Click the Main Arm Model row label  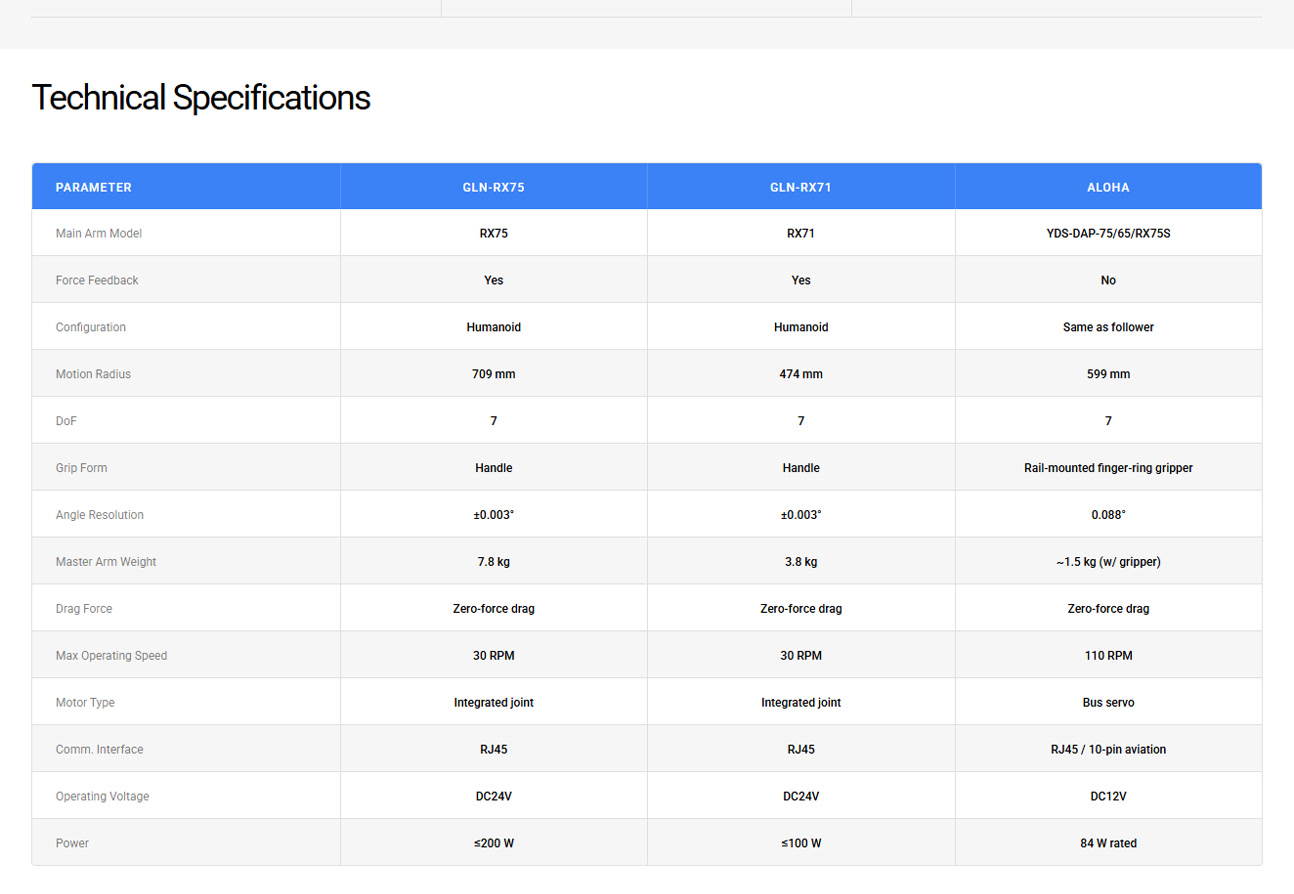pos(99,233)
